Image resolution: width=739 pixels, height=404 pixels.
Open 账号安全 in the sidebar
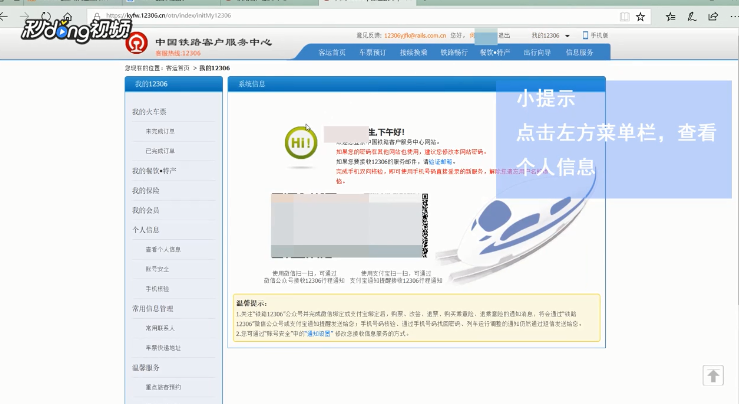[x=157, y=269]
